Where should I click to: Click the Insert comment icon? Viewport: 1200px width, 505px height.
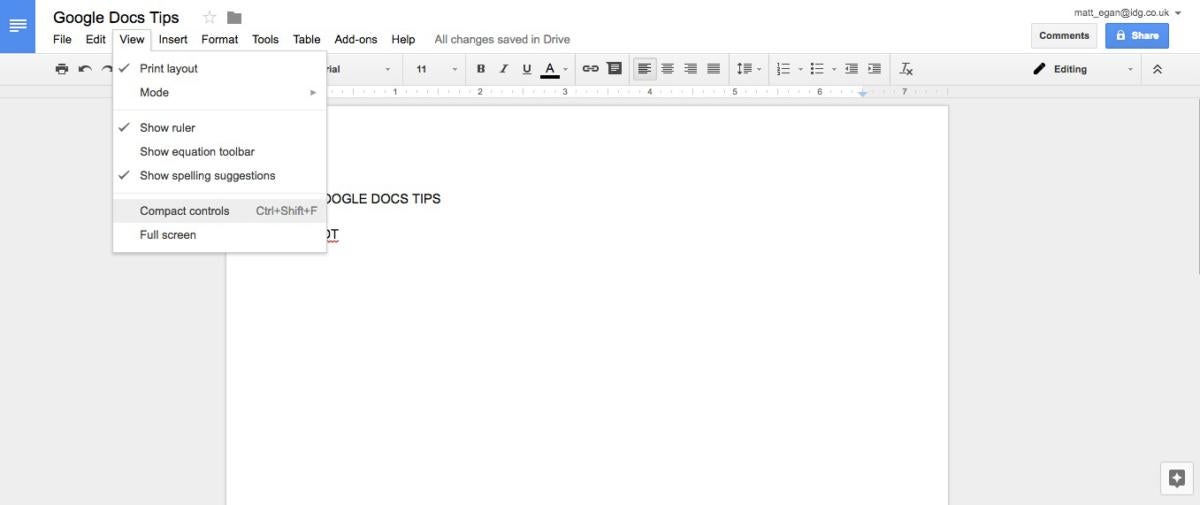pyautogui.click(x=614, y=69)
